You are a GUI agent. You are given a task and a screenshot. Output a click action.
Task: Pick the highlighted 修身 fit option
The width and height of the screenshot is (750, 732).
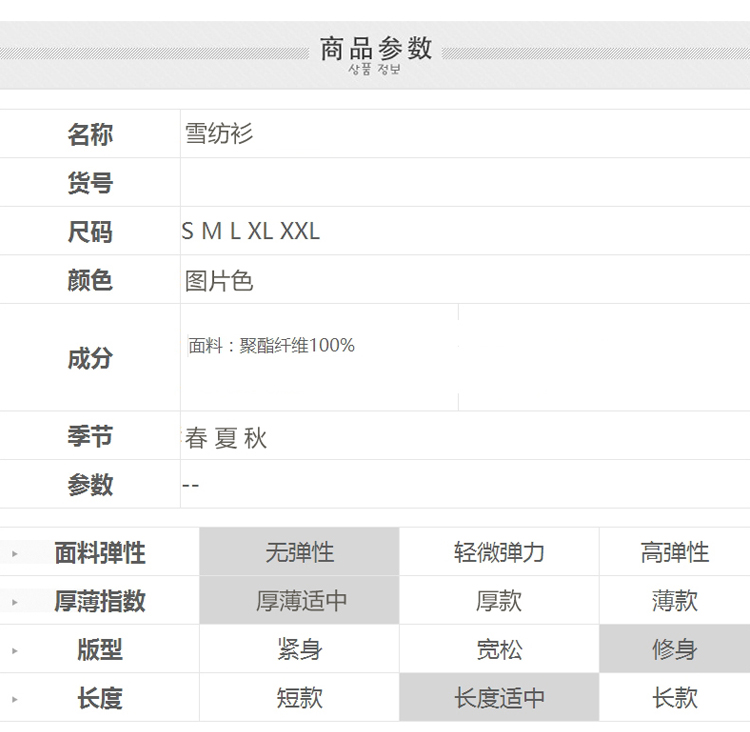click(x=674, y=649)
